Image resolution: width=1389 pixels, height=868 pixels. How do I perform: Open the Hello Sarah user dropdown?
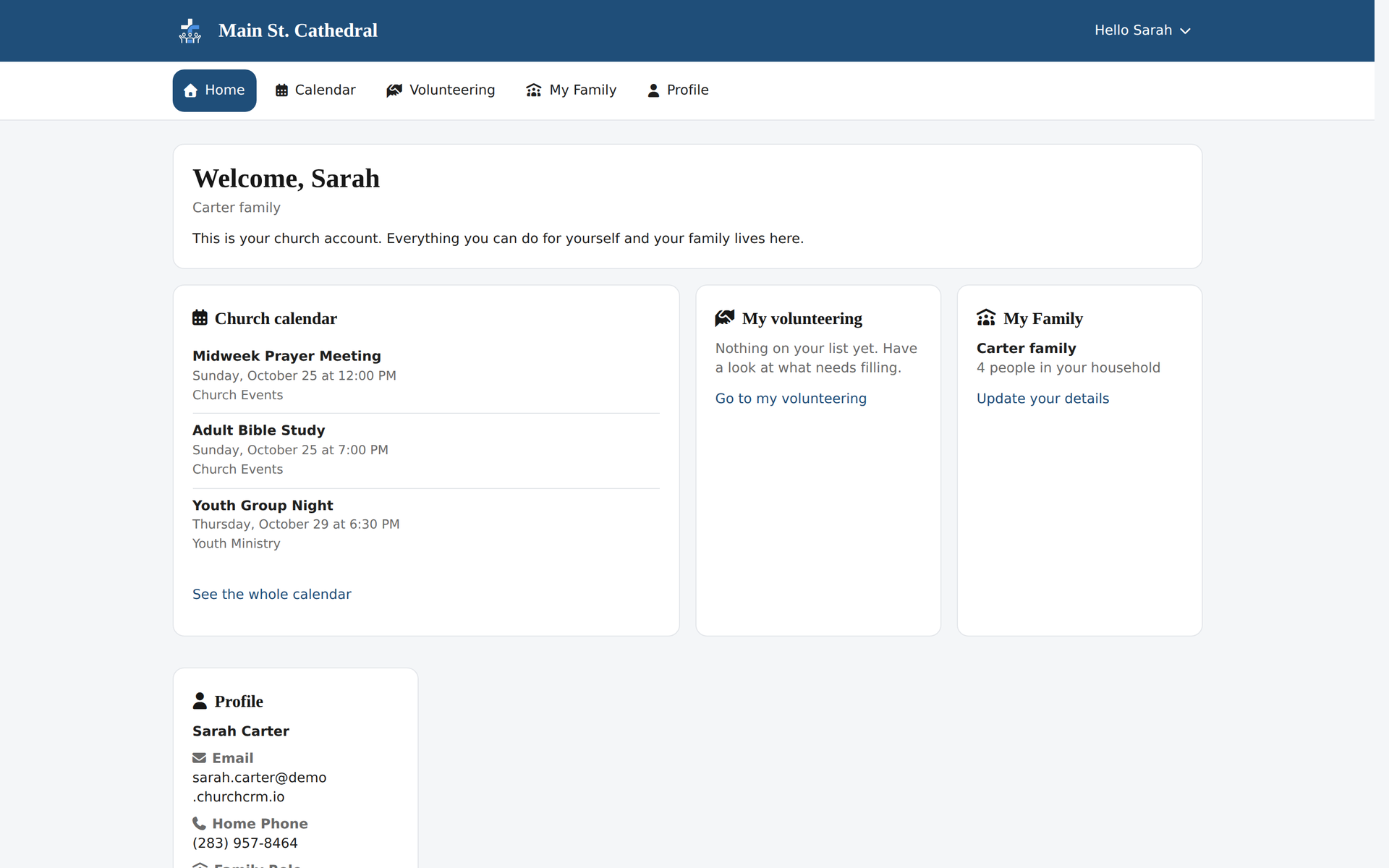pos(1142,30)
